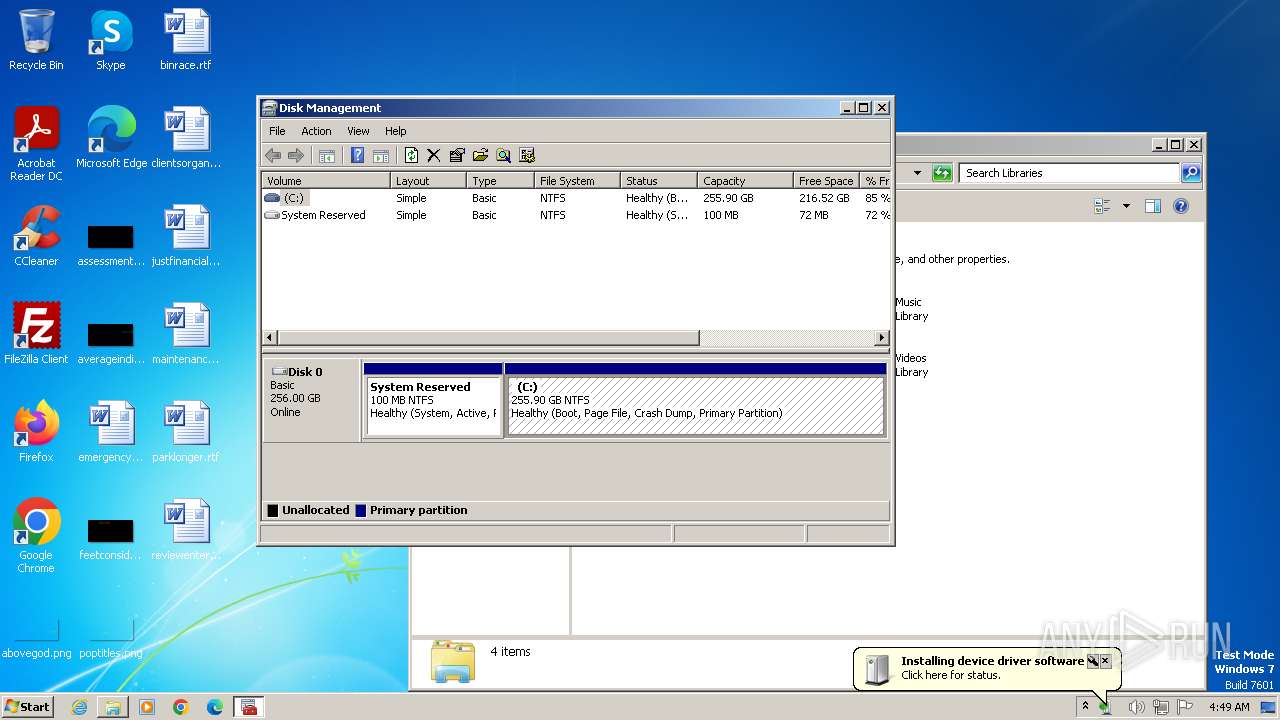This screenshot has width=1280, height=720.
Task: Click the Delete X toolbar icon
Action: (433, 155)
